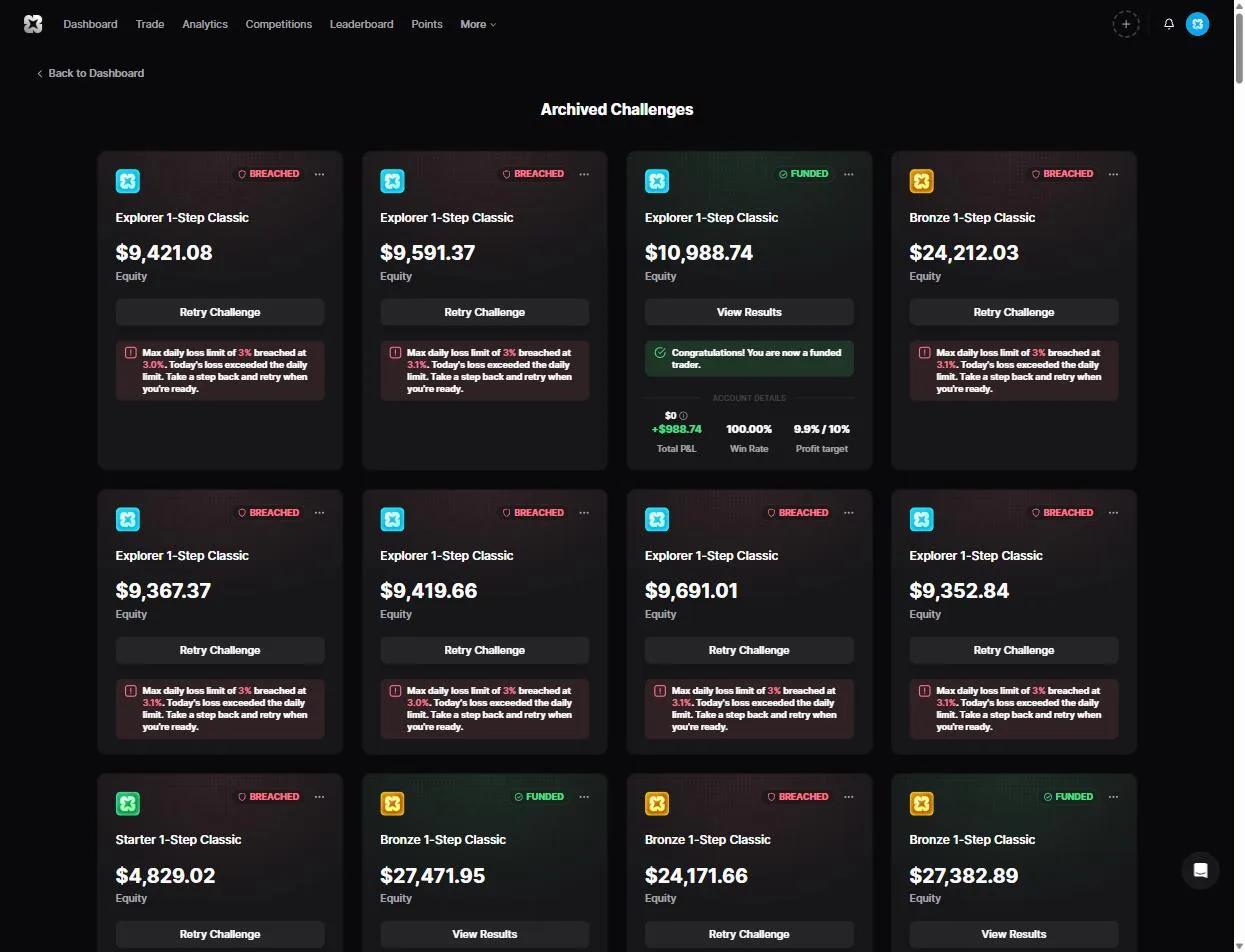This screenshot has width=1245, height=952.
Task: Open options menu on $27,471.95 card
Action: (584, 797)
